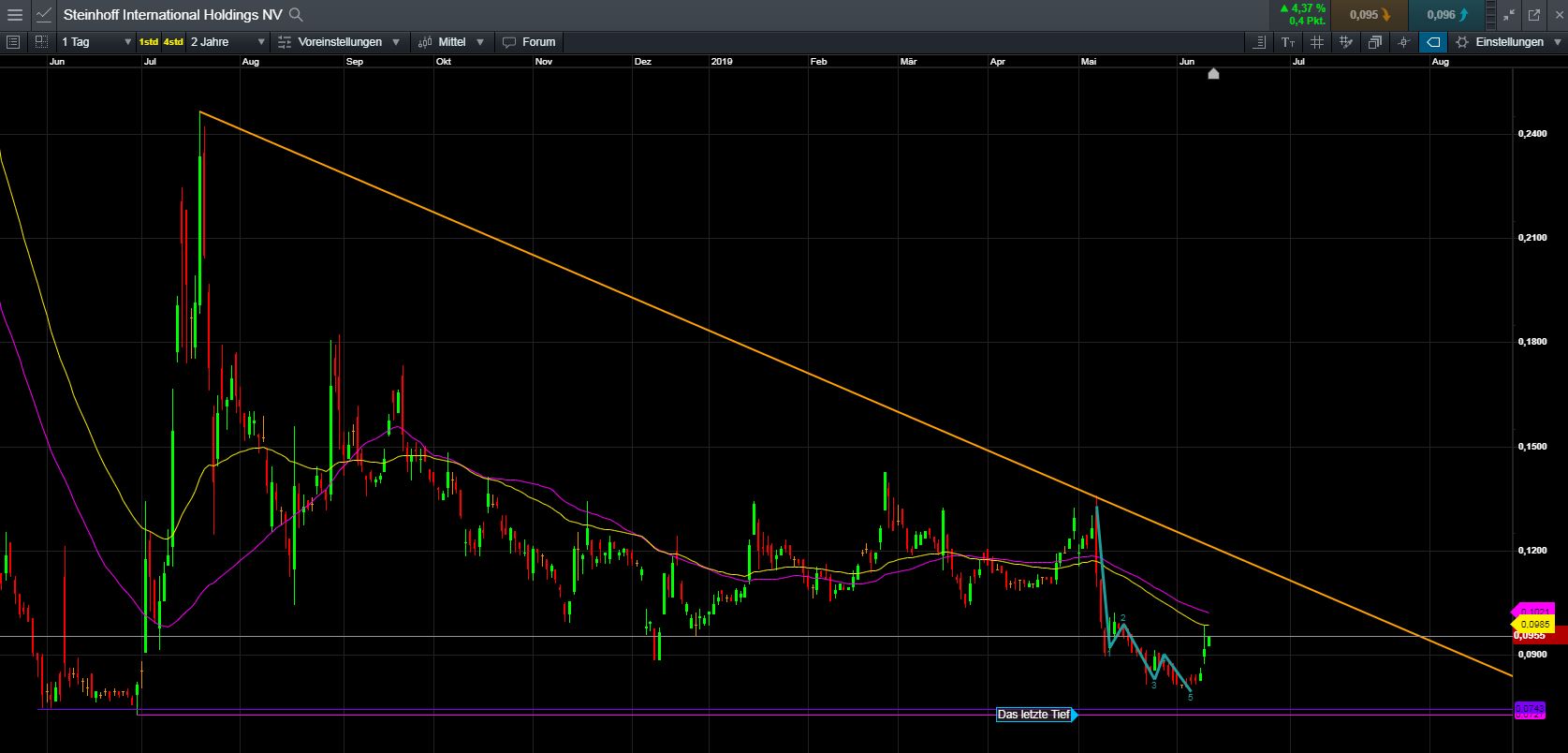Toggle the crosshair cursor icon
The image size is (1568, 753).
click(x=1403, y=42)
